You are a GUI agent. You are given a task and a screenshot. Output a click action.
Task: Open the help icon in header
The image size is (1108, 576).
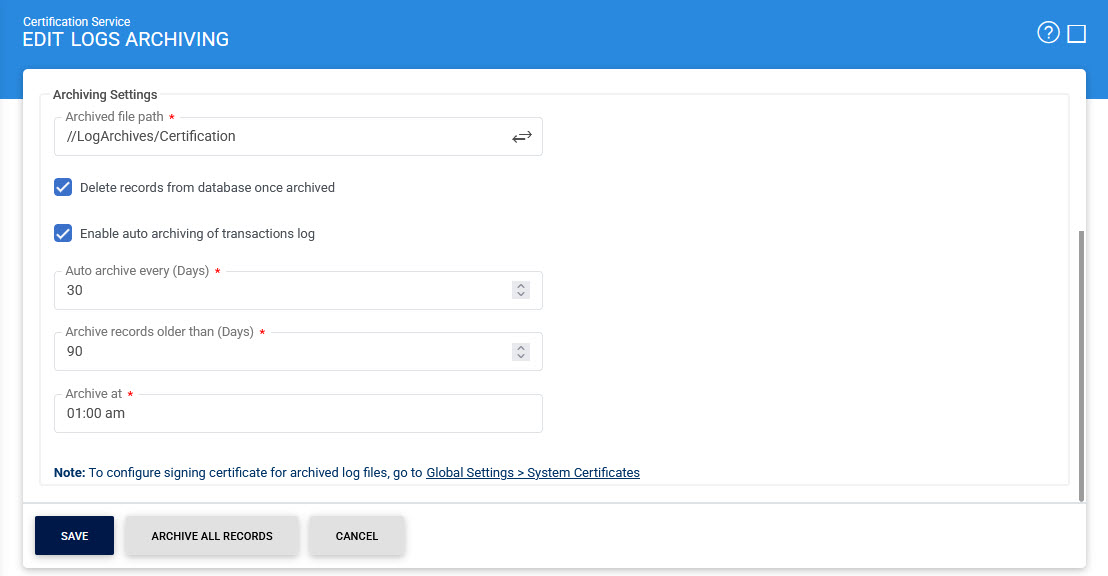pos(1048,34)
